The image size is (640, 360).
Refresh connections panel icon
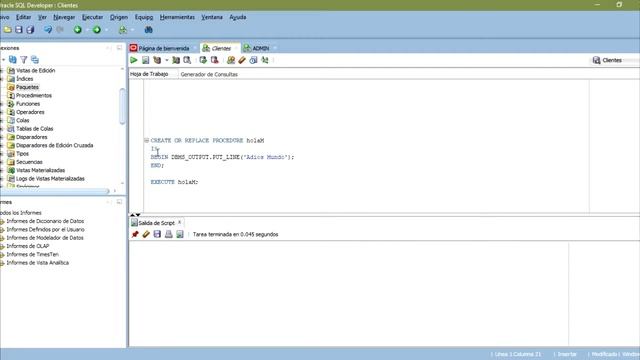tap(13, 60)
